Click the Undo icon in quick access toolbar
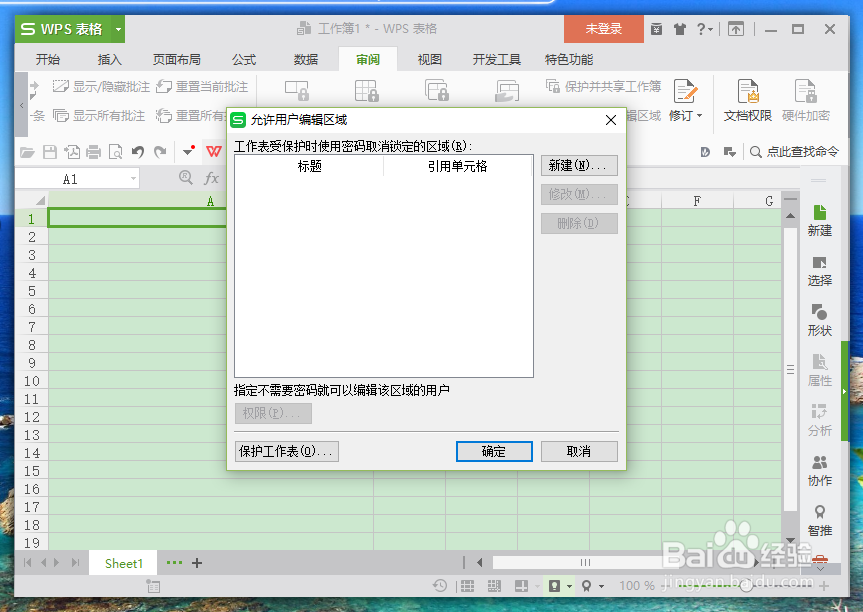863x612 pixels. tap(138, 151)
